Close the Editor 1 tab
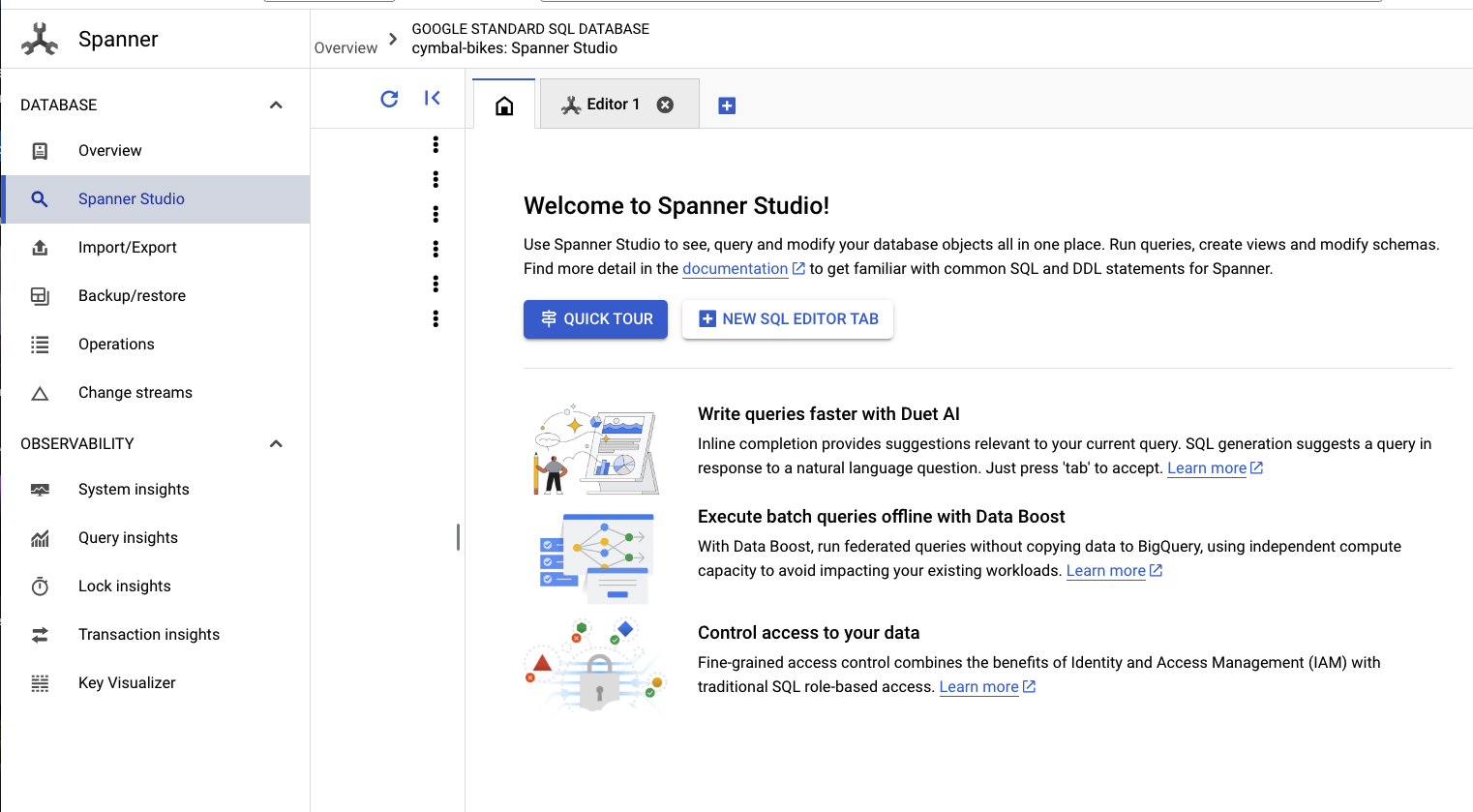The image size is (1473, 812). coord(665,105)
